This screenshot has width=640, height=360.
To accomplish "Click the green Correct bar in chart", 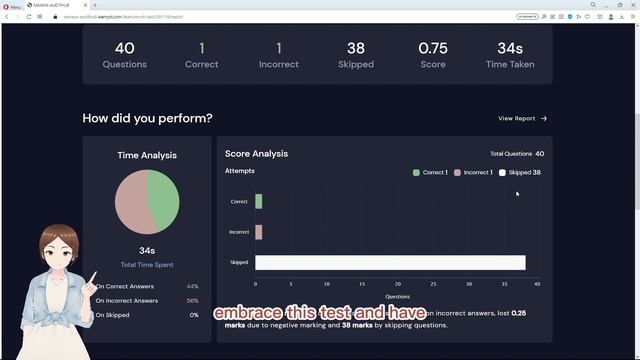I will coord(259,201).
